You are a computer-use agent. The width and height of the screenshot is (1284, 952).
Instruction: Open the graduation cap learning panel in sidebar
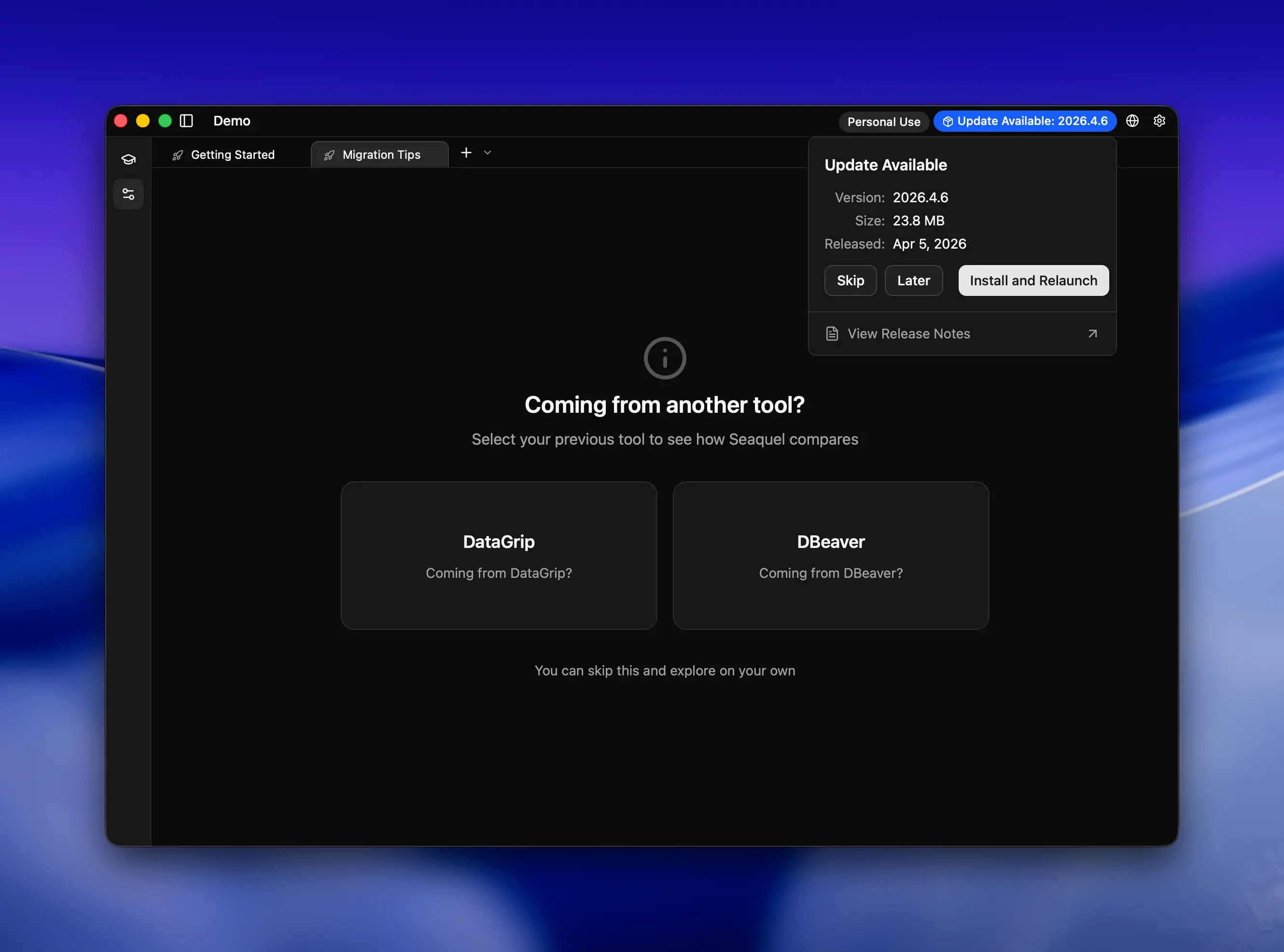click(x=128, y=159)
